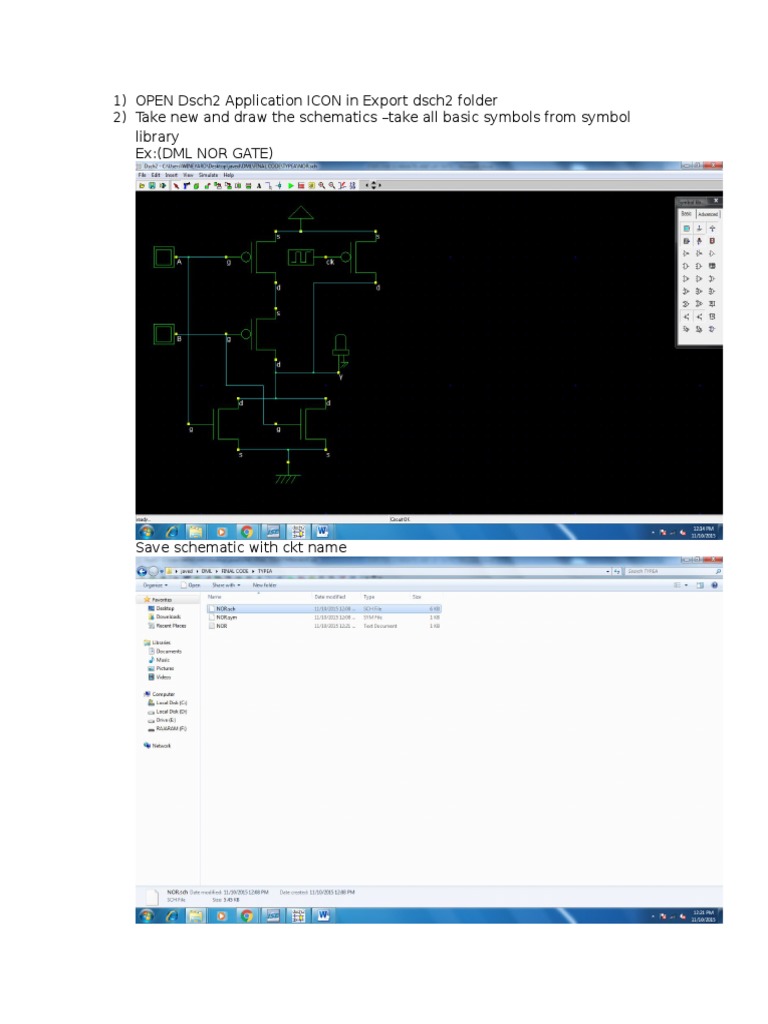Click the output LED Y symbol
The image size is (768, 1024).
point(340,351)
